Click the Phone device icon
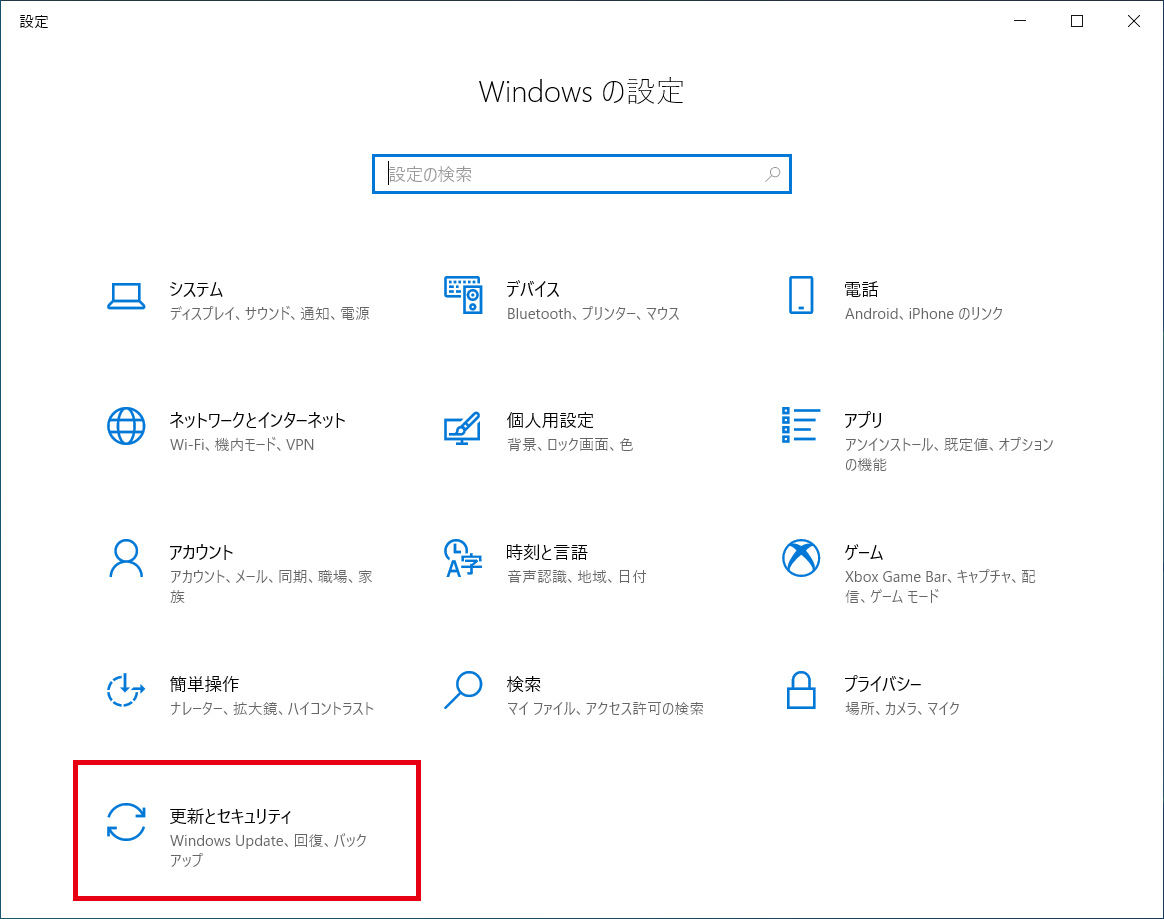This screenshot has width=1164, height=919. point(801,295)
